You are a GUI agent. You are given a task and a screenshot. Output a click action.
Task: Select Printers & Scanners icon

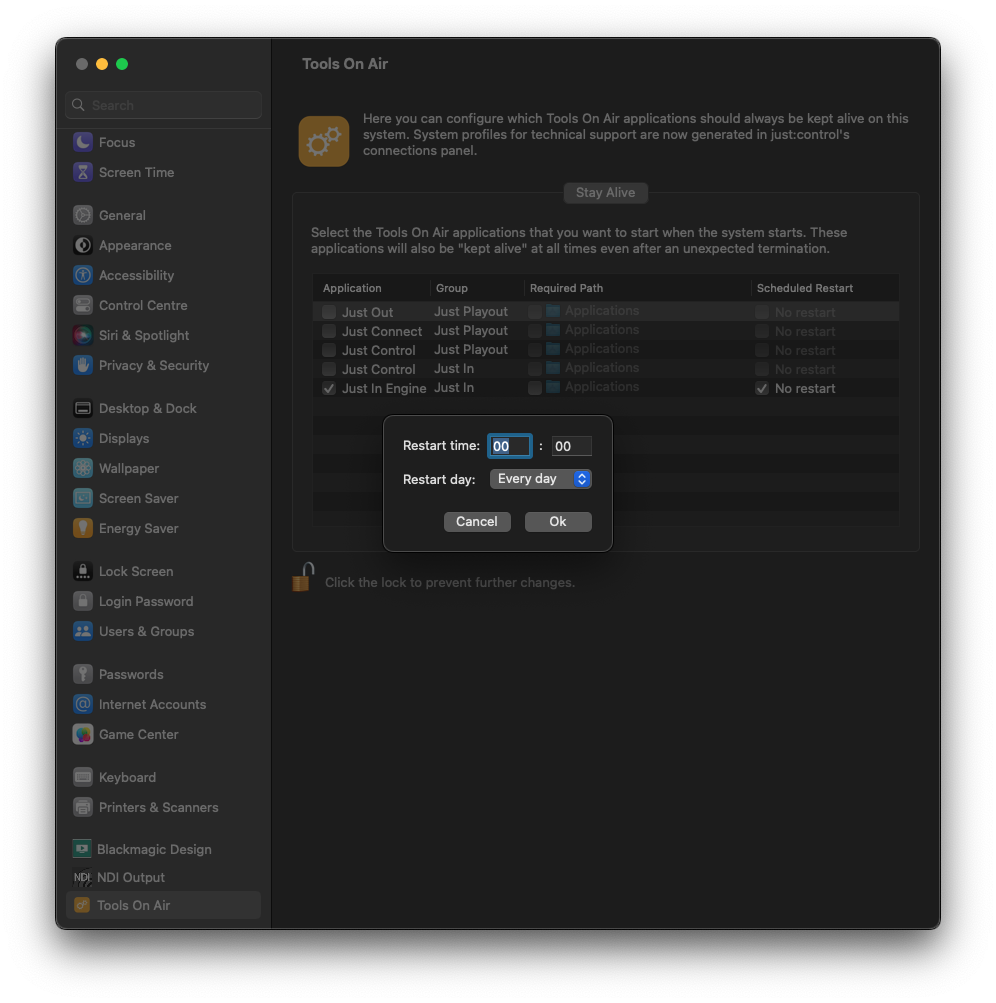tap(83, 807)
